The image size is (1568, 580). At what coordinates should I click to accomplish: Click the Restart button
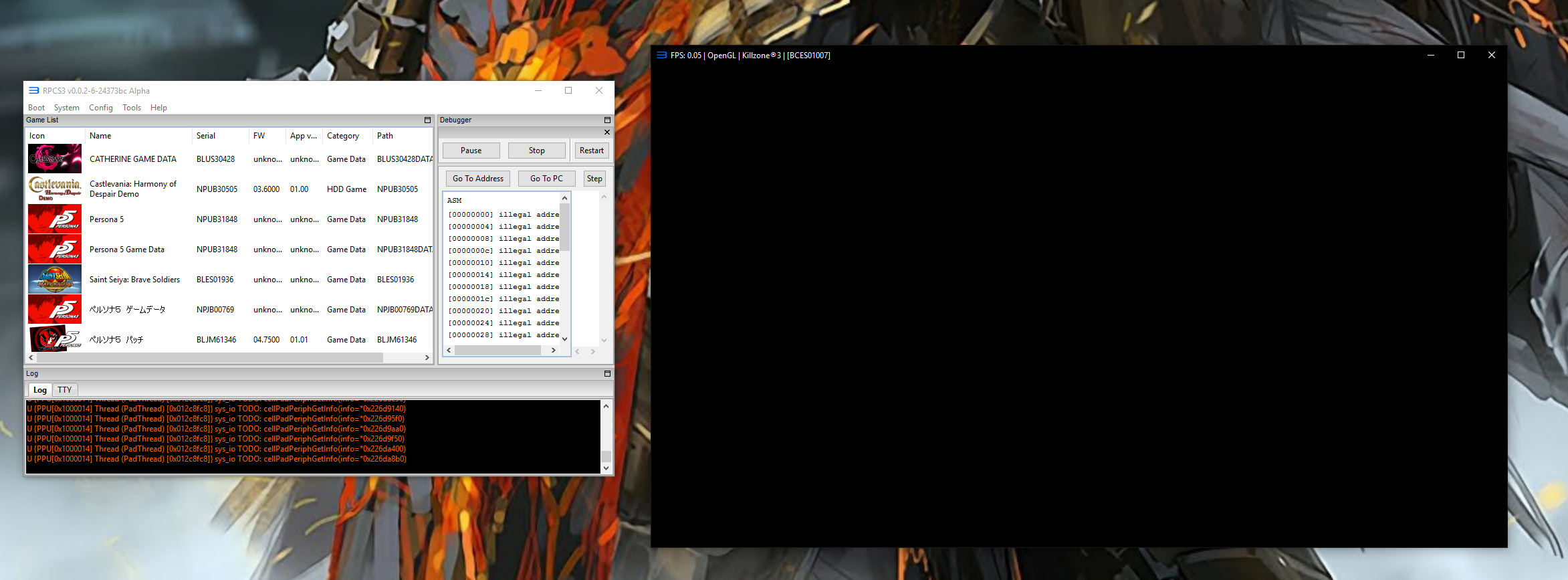pos(591,151)
